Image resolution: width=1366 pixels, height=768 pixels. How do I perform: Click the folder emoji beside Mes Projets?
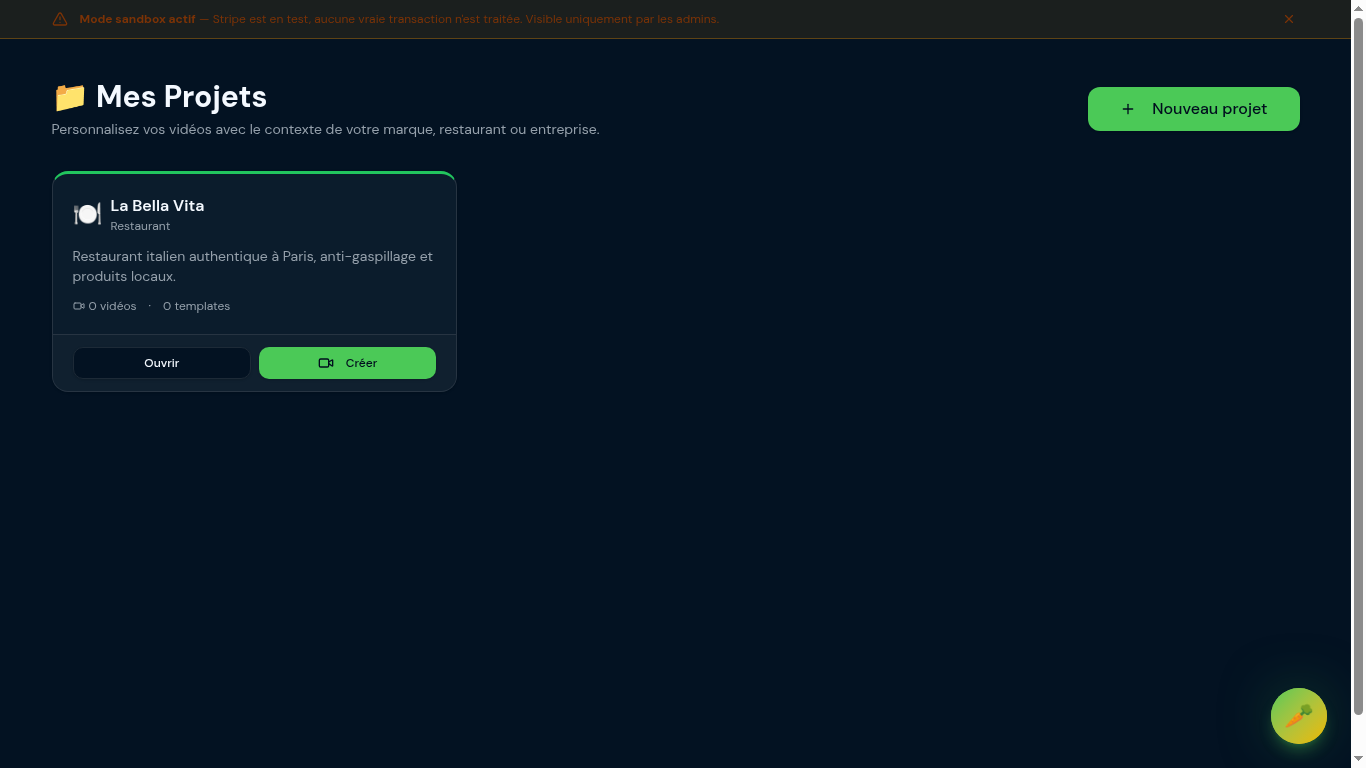[x=70, y=97]
